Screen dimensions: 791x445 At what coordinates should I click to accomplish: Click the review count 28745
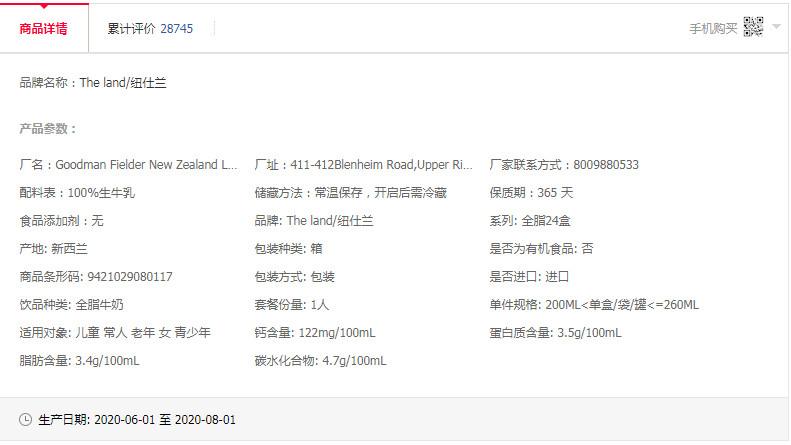(x=177, y=28)
